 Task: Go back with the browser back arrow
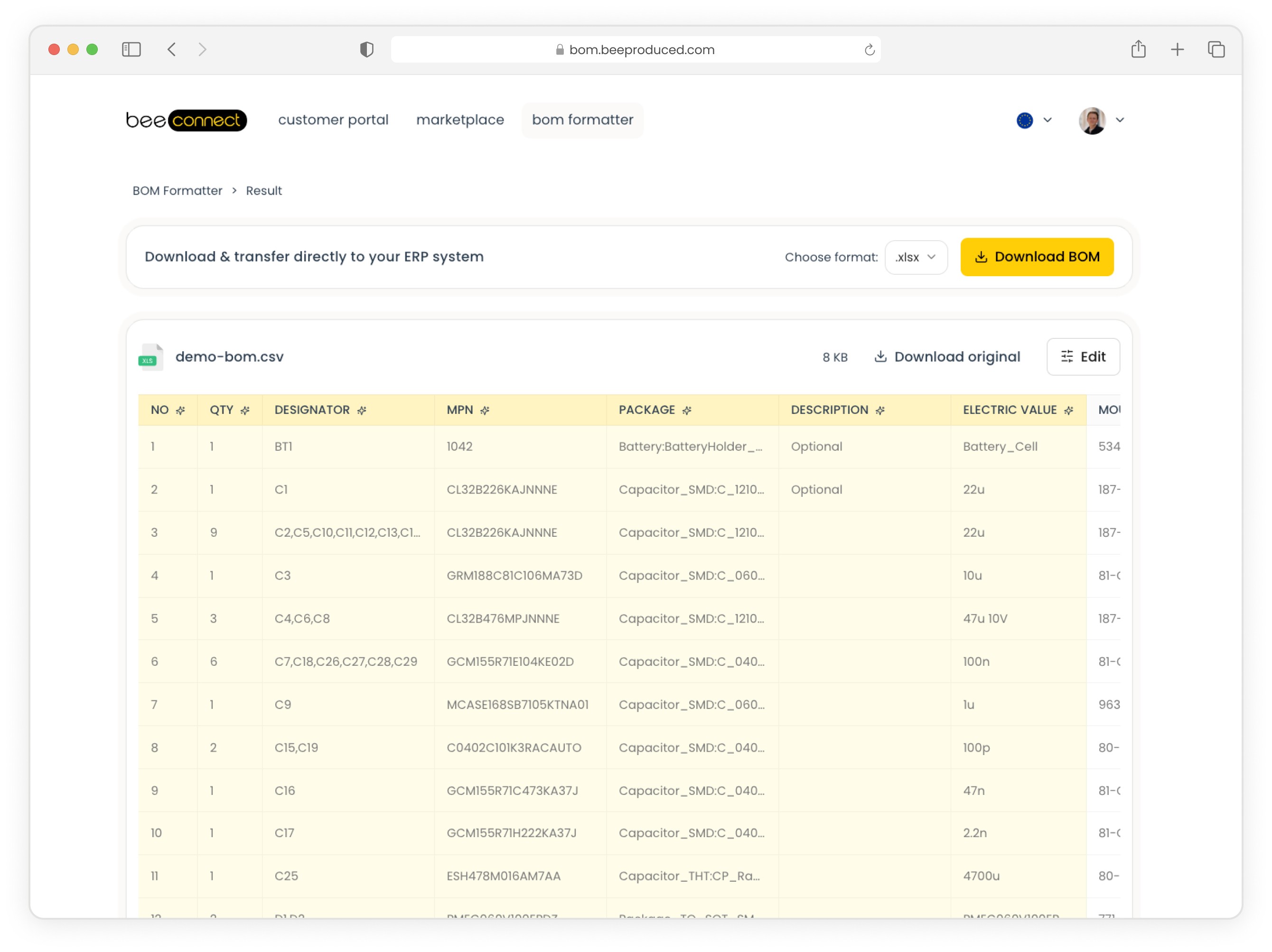click(x=171, y=49)
